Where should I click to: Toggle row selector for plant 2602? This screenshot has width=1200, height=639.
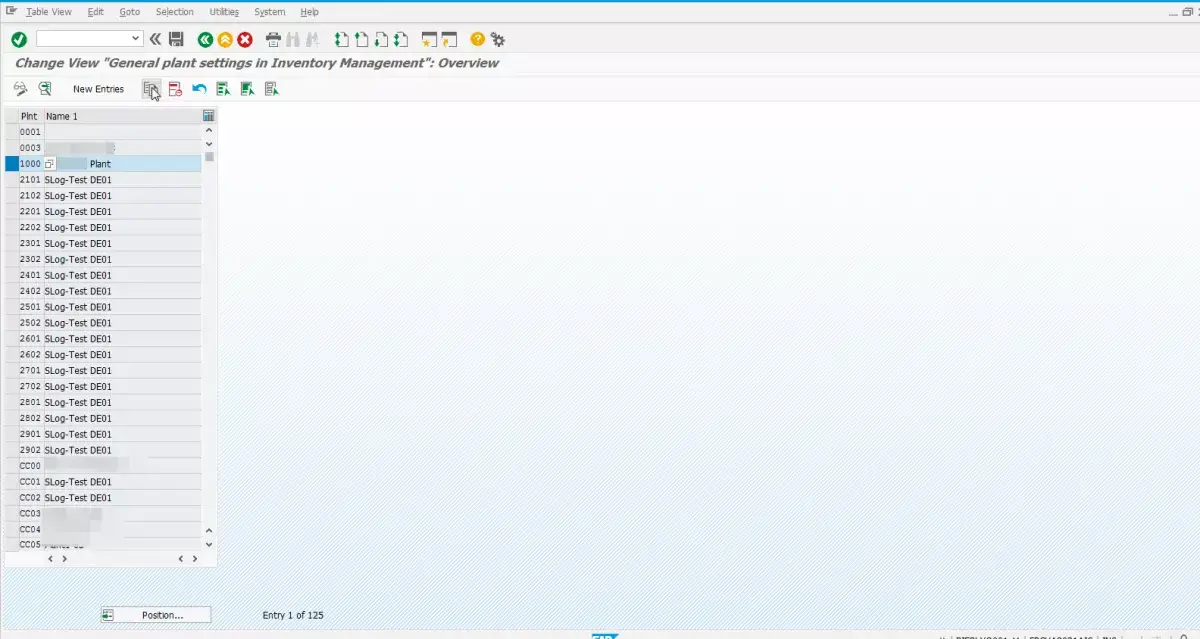12,355
